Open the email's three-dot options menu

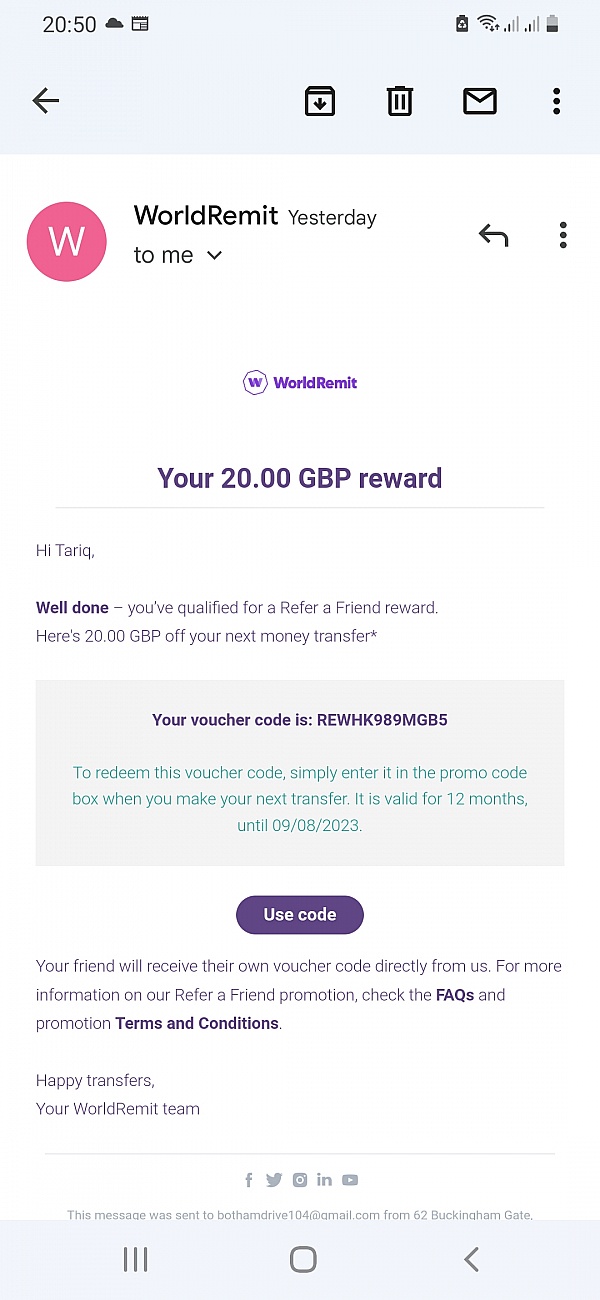click(563, 235)
